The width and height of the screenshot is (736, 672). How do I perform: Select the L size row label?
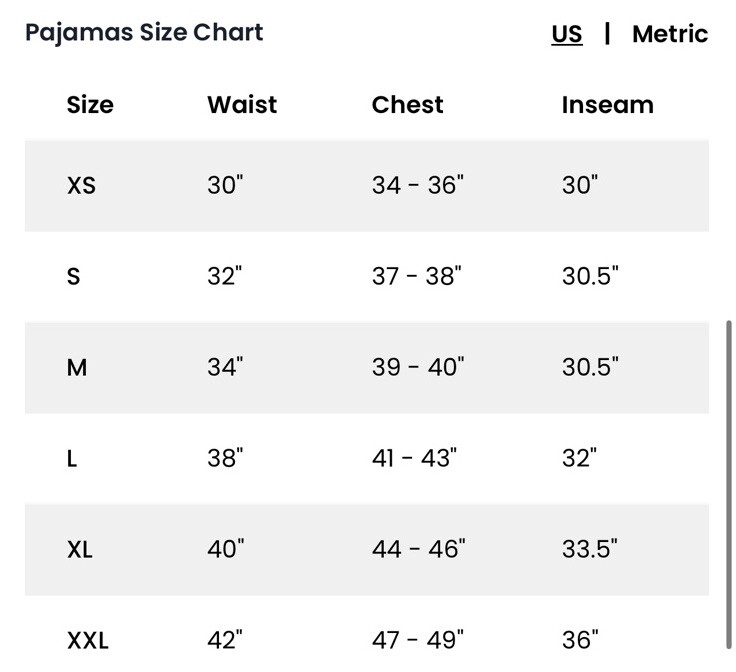72,459
